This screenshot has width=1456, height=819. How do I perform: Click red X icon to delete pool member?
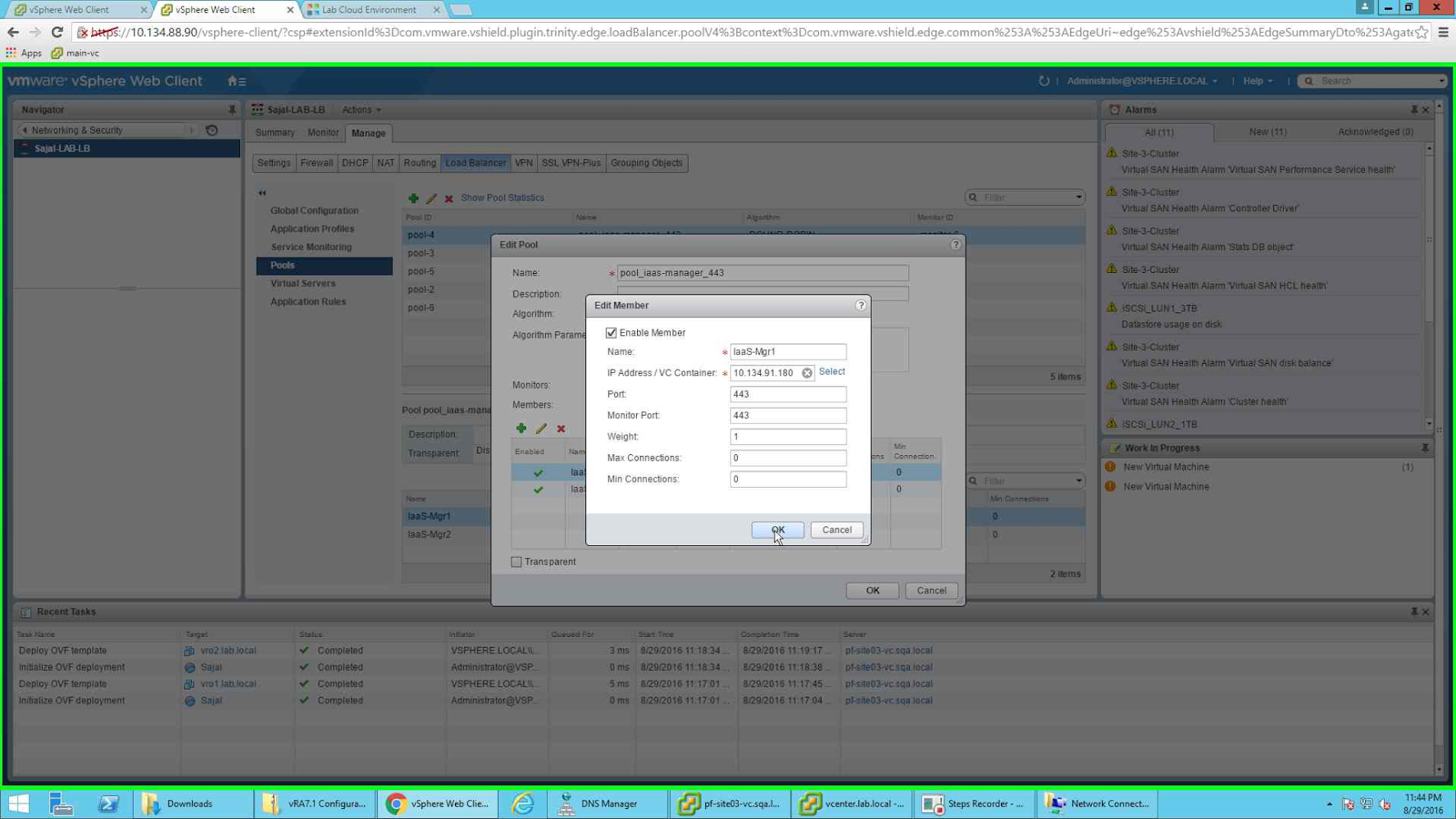pos(561,429)
